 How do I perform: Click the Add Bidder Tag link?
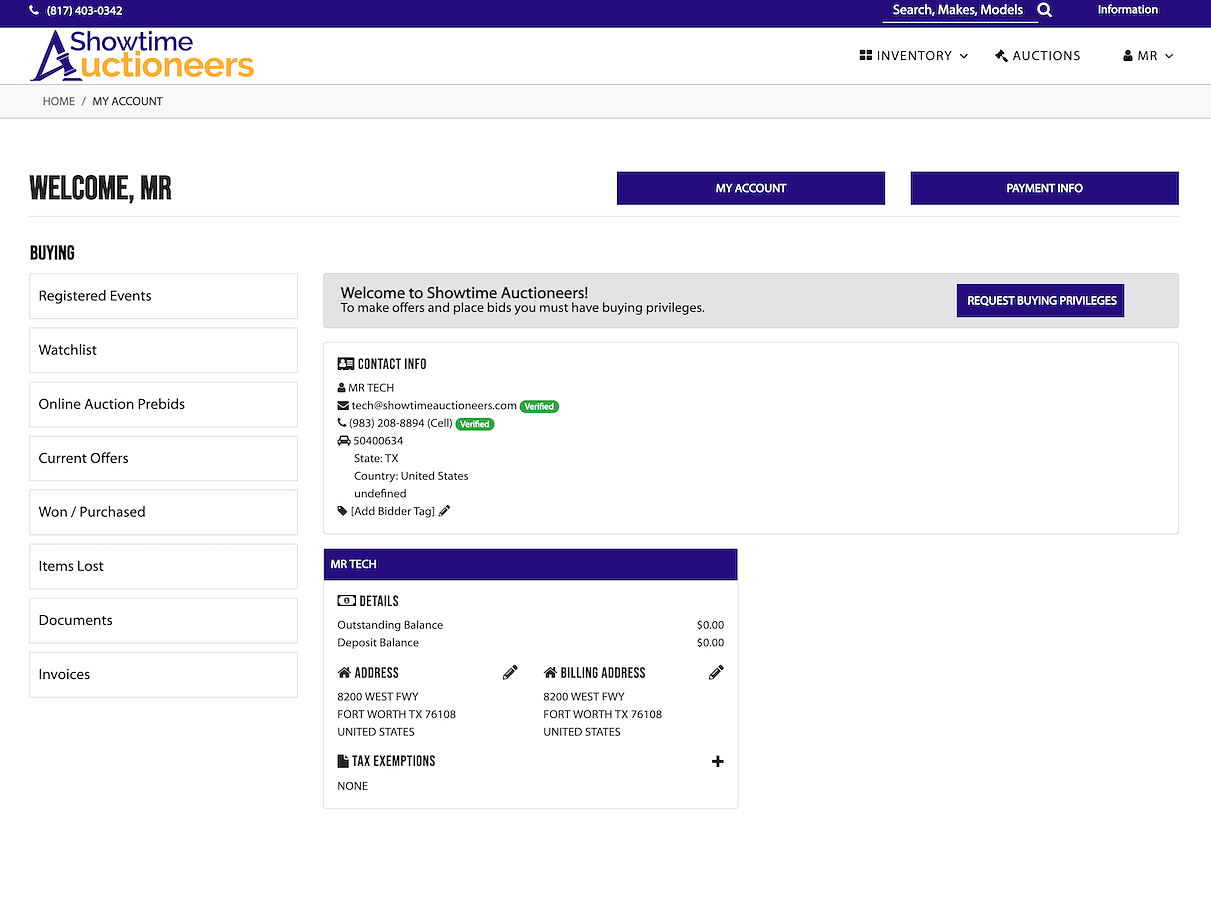pyautogui.click(x=392, y=511)
